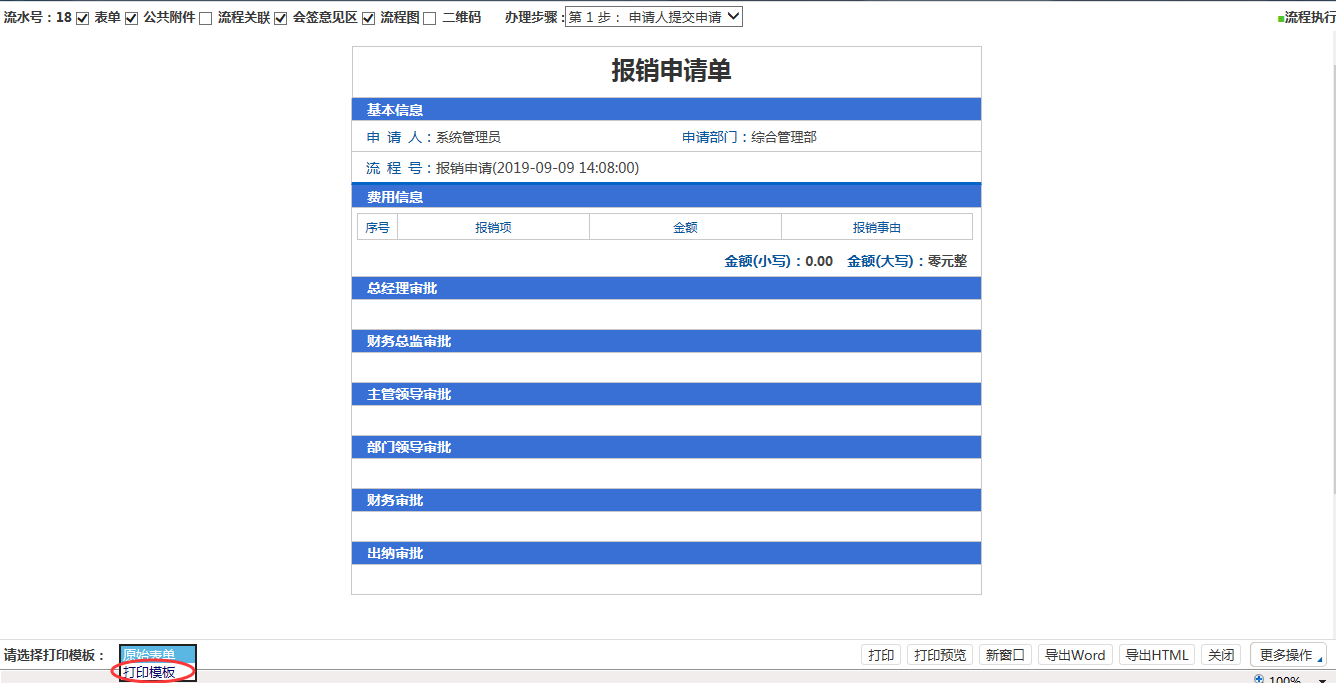Uncheck the 流程图 checkbox
Viewport: 1336px width, 683px height.
[x=369, y=19]
